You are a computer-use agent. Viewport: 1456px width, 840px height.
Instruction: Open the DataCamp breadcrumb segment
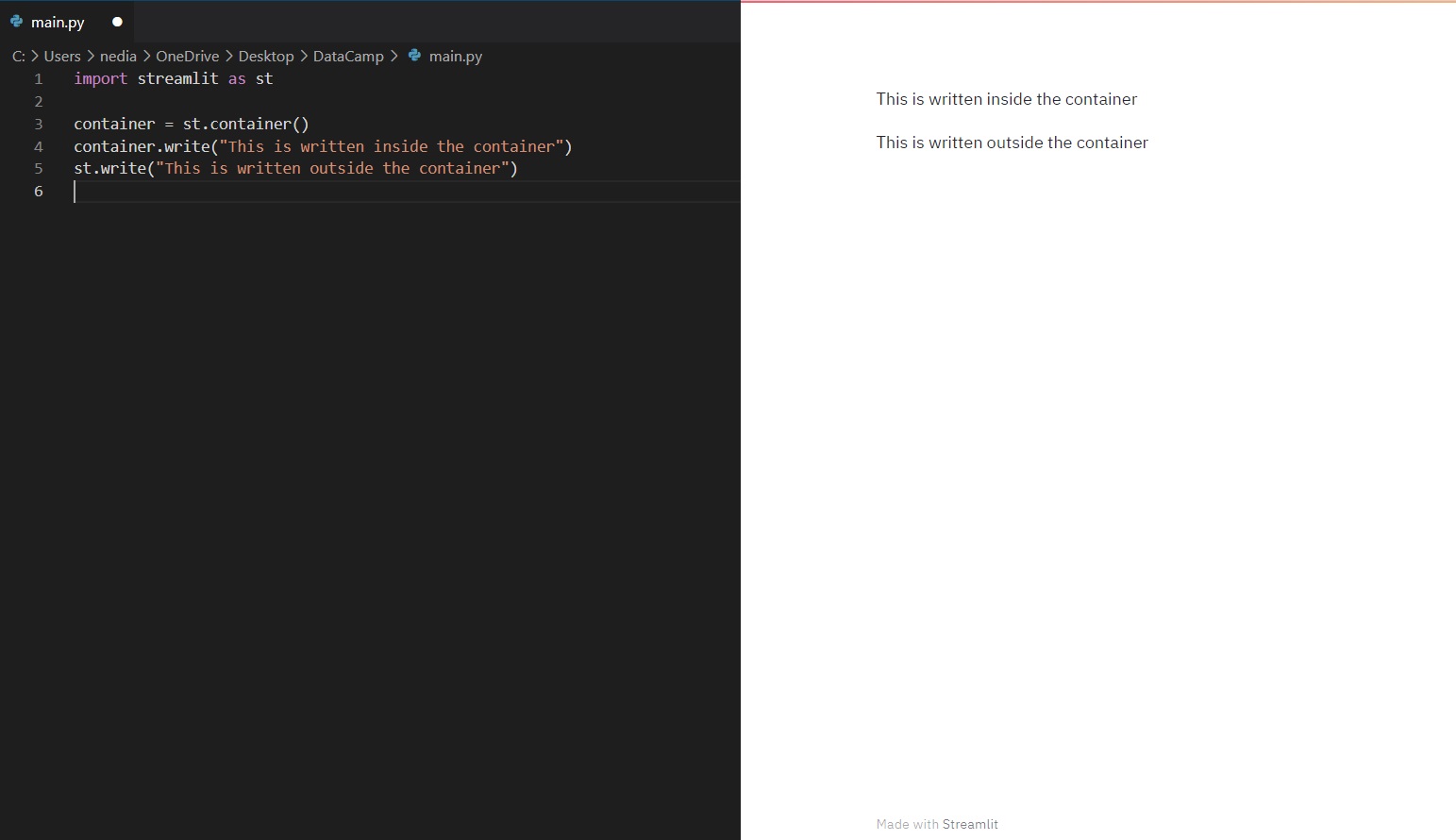click(348, 57)
